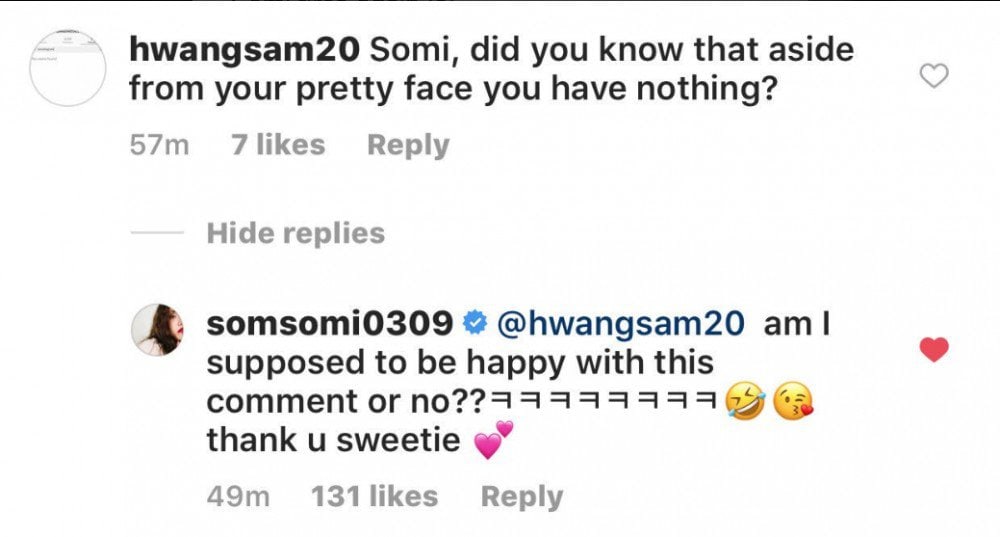Click the "thank u sweetie" reply text
Screen dimensions: 1000x537
click(x=333, y=440)
